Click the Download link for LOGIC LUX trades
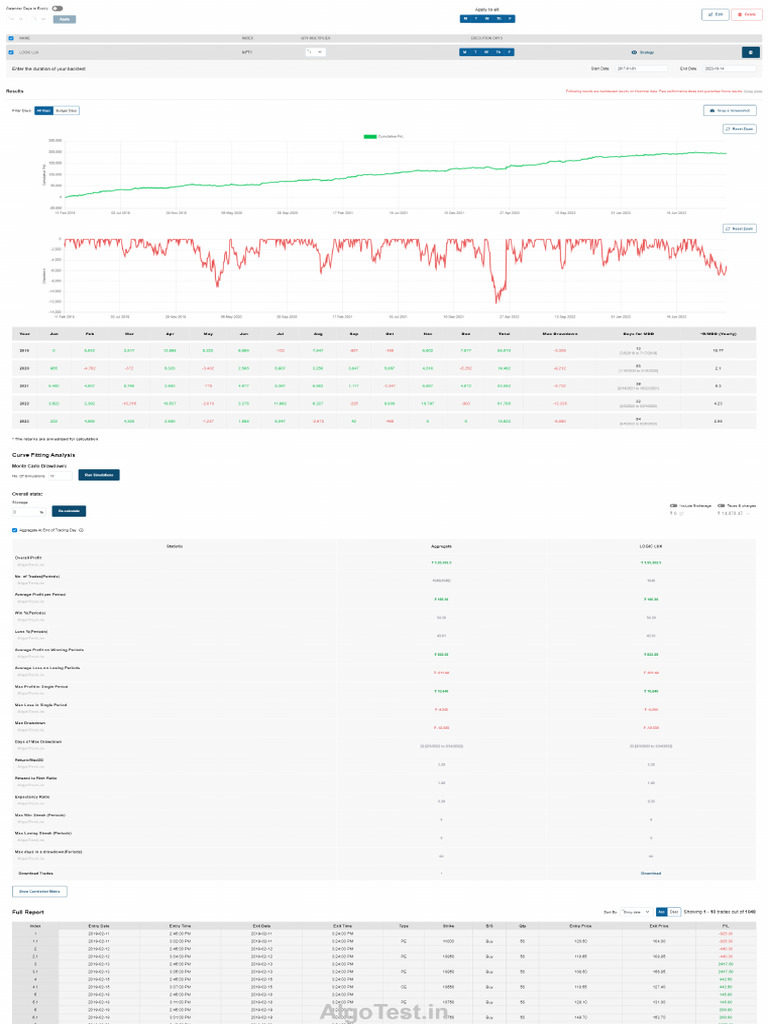 coord(650,873)
